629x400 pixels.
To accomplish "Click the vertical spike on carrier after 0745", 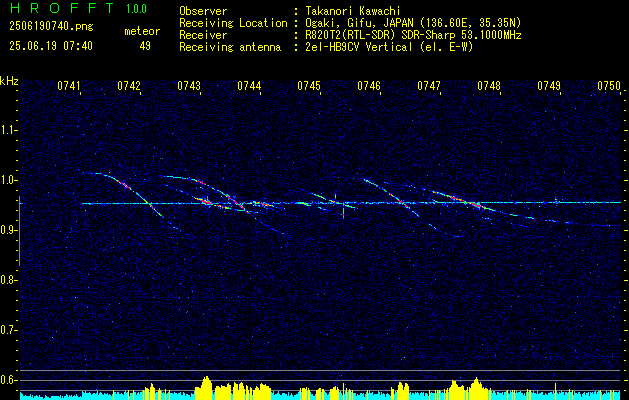I will [343, 210].
